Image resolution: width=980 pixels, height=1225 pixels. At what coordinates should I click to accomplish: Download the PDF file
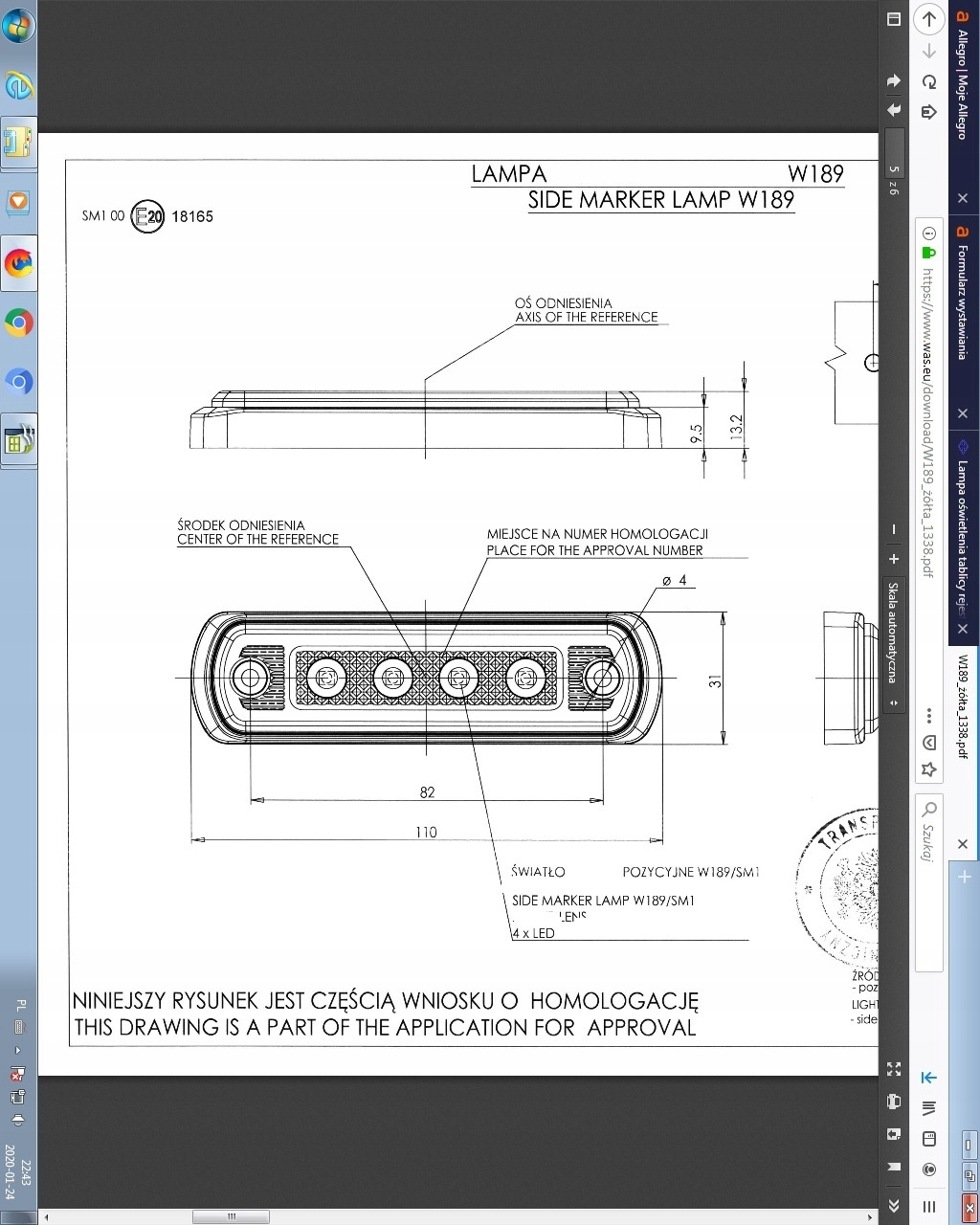(894, 1134)
